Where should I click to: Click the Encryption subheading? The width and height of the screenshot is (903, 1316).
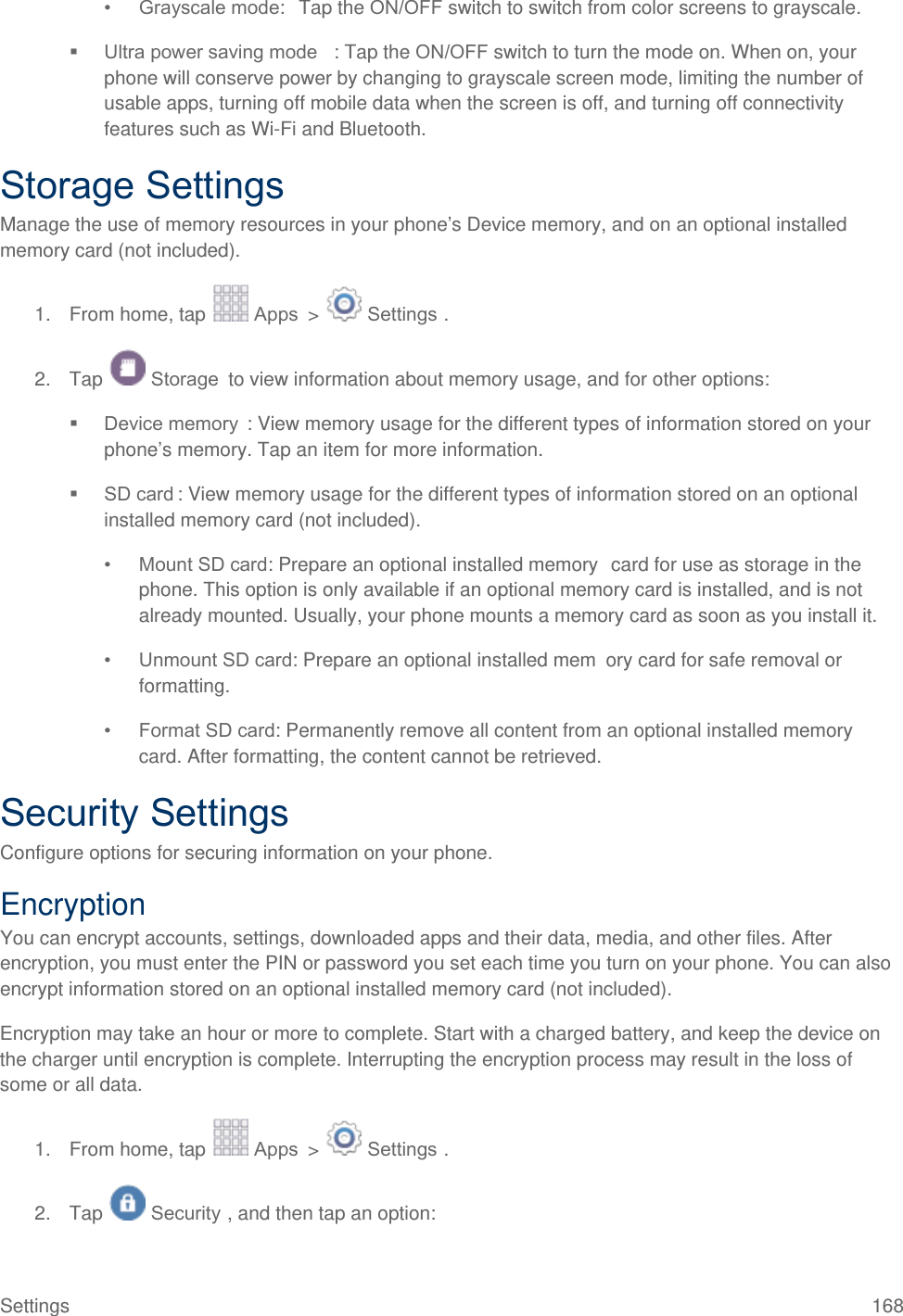pyautogui.click(x=73, y=905)
